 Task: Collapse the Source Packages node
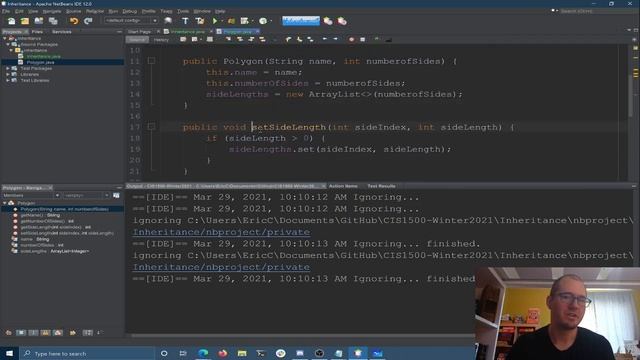tap(8, 44)
